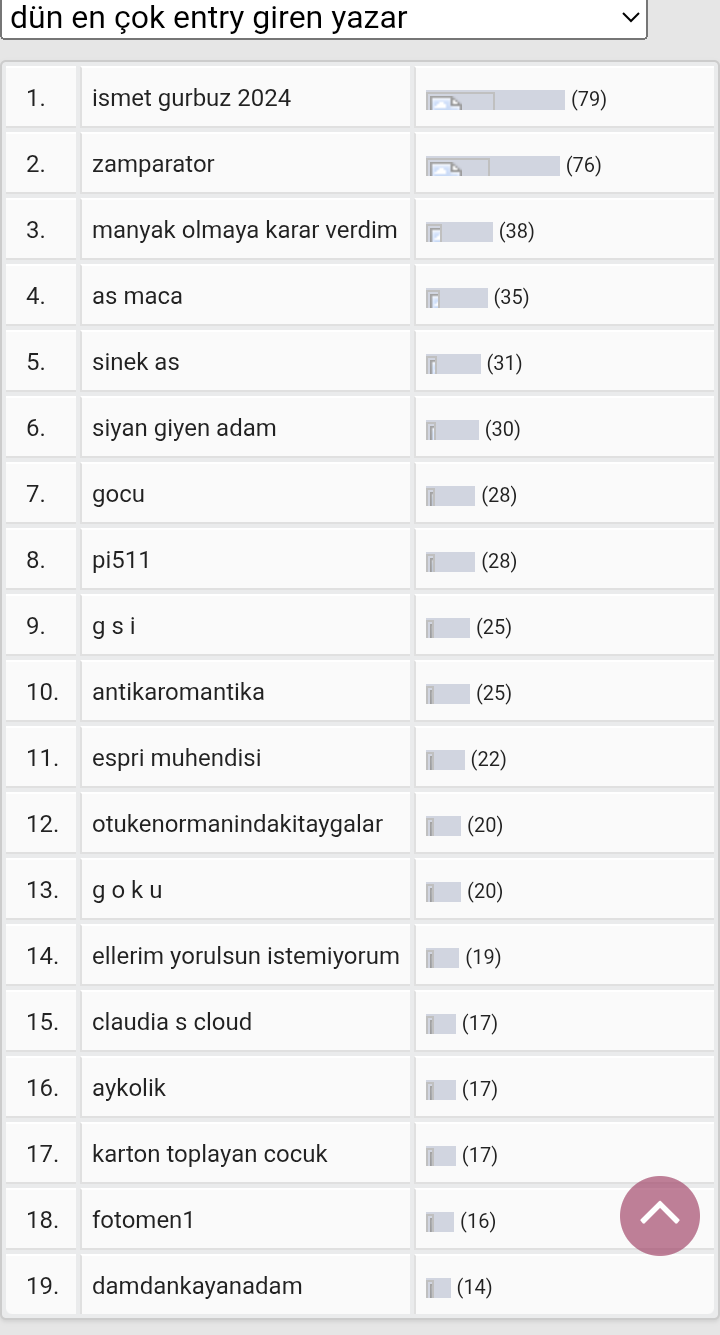Select 'manyak olmaya karar verdim' author

click(x=244, y=230)
